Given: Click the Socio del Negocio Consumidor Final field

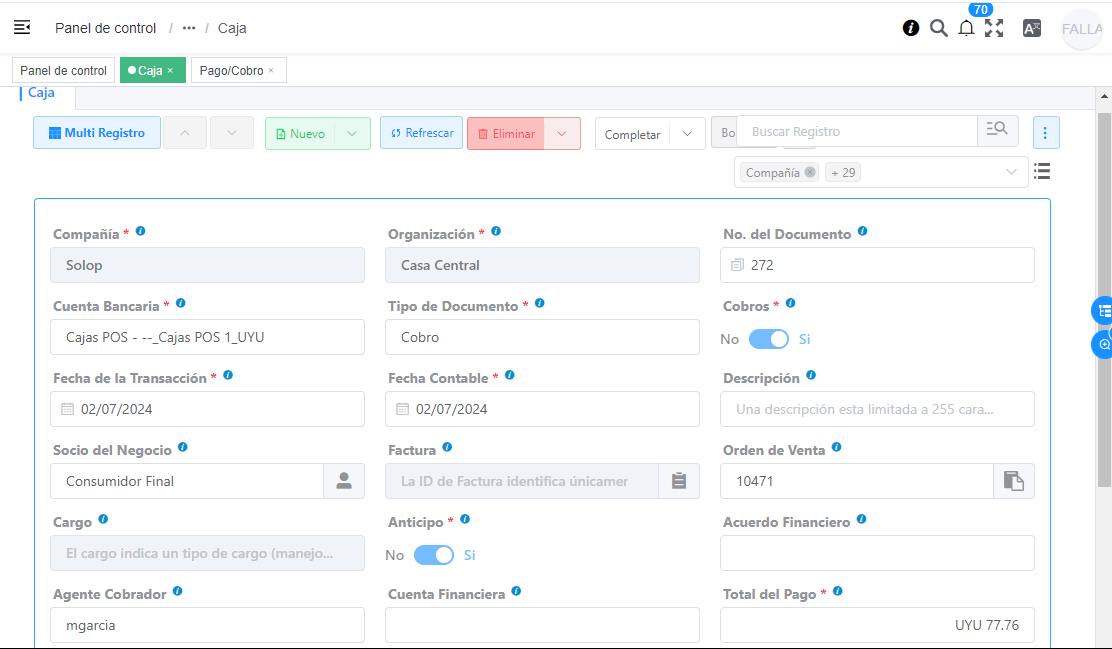Looking at the screenshot, I should coord(187,481).
